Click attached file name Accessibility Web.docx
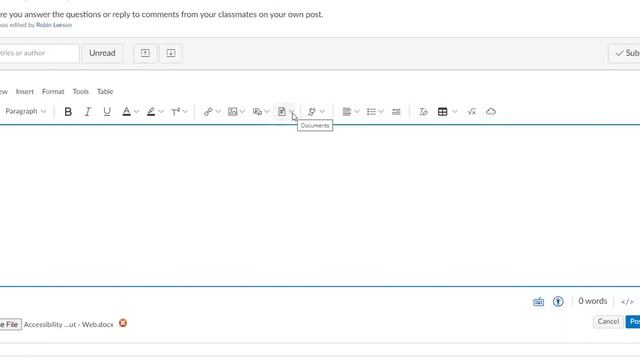The width and height of the screenshot is (640, 360). point(69,324)
